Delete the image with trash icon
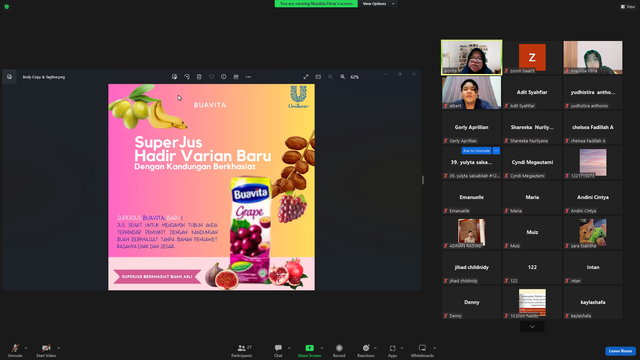The height and width of the screenshot is (360, 640). pyautogui.click(x=199, y=77)
